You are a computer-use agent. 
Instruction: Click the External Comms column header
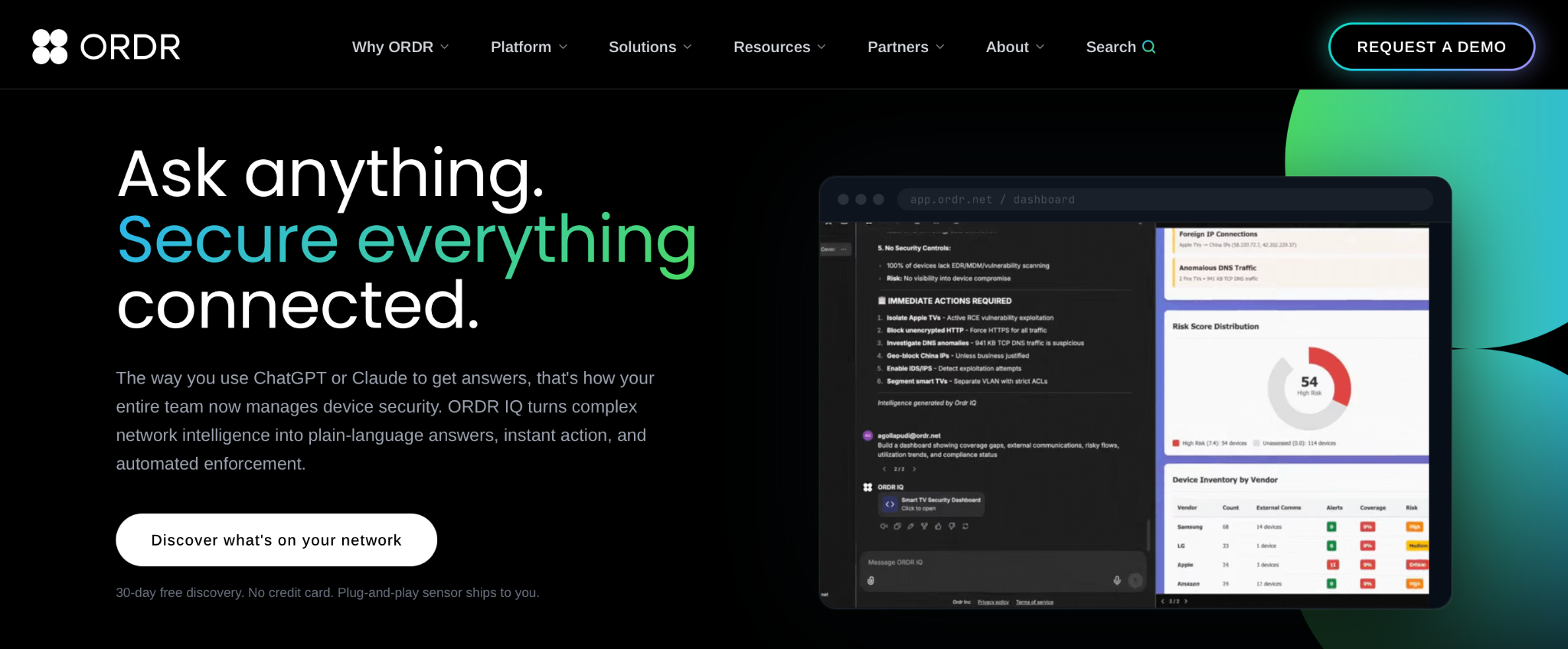point(1279,507)
